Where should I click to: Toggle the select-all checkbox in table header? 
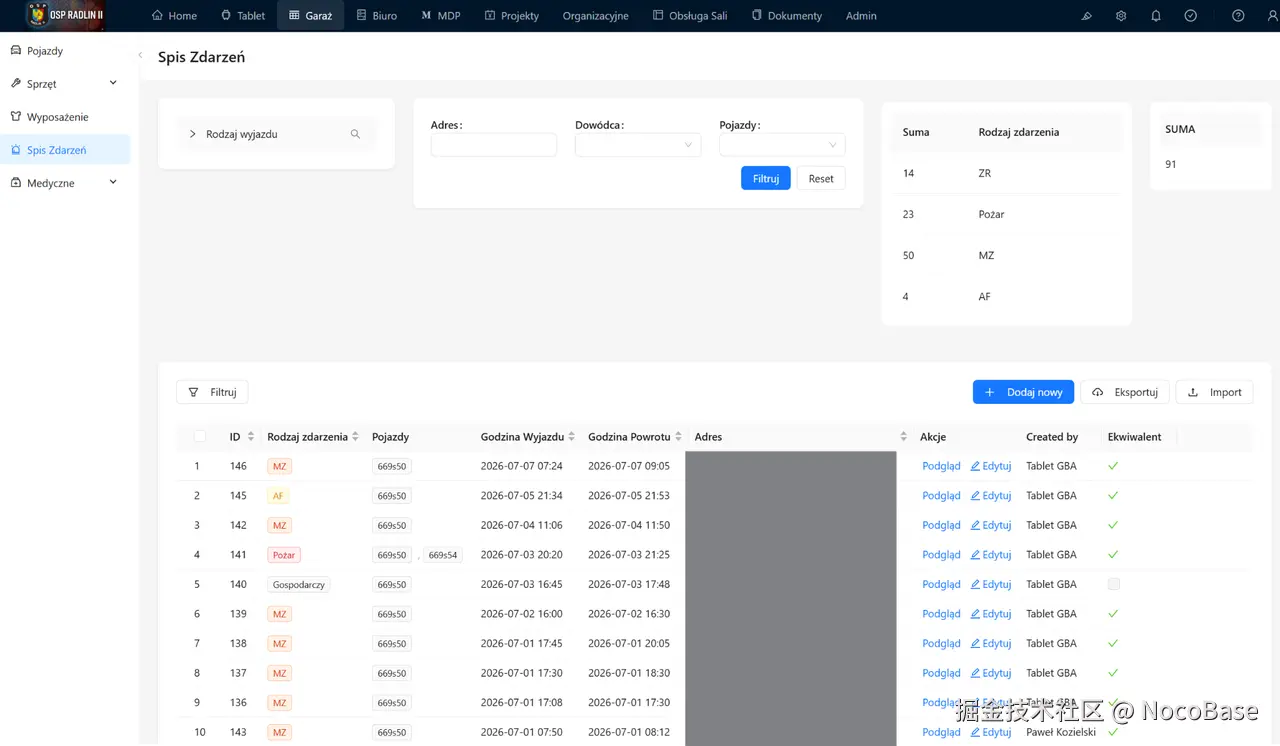point(200,437)
